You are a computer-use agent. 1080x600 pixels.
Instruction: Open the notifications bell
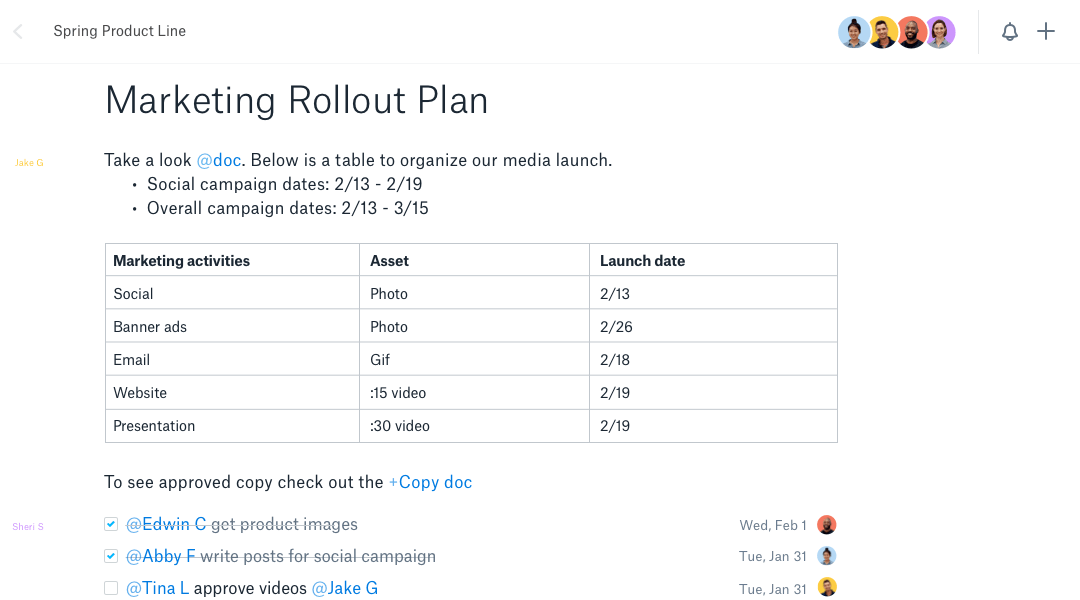point(1010,31)
